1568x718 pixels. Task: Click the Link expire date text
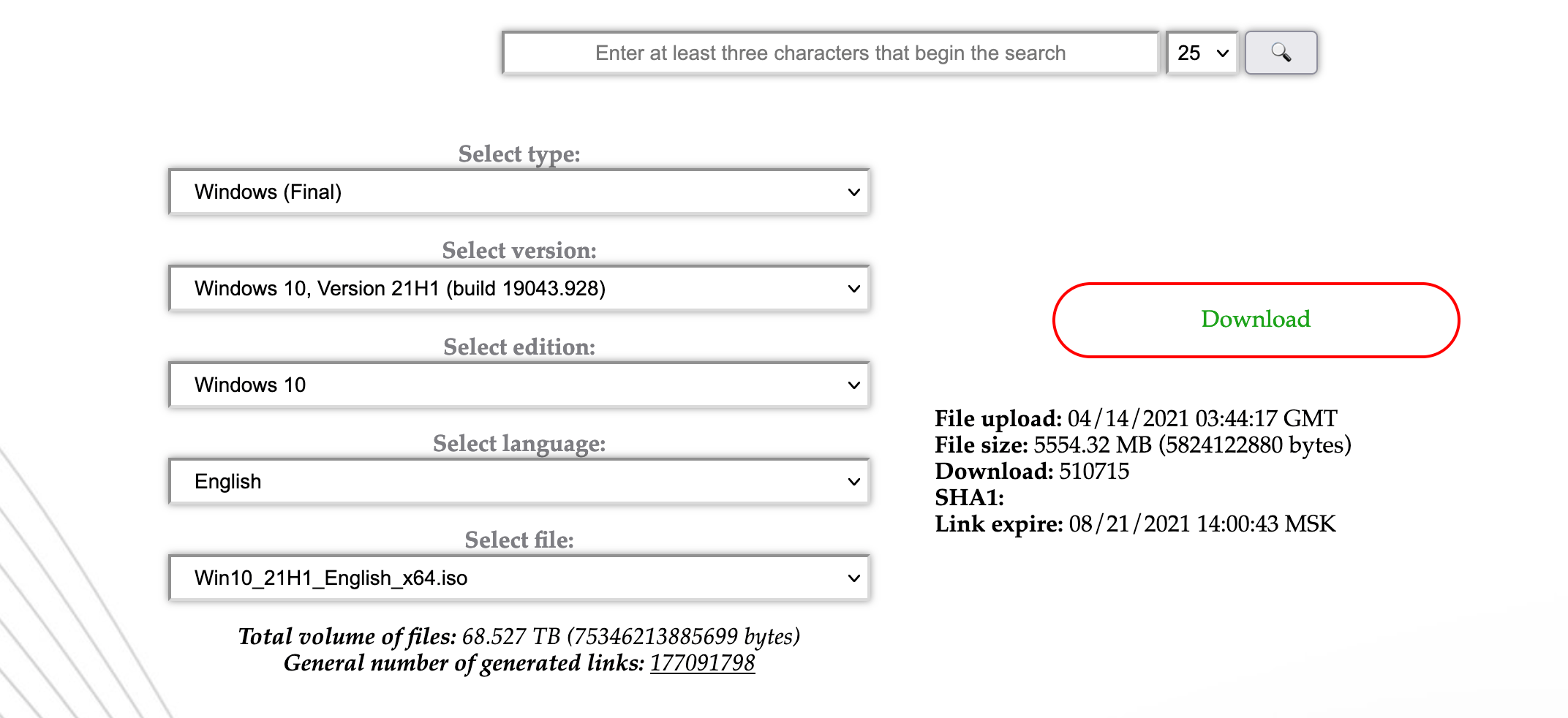coord(1202,524)
